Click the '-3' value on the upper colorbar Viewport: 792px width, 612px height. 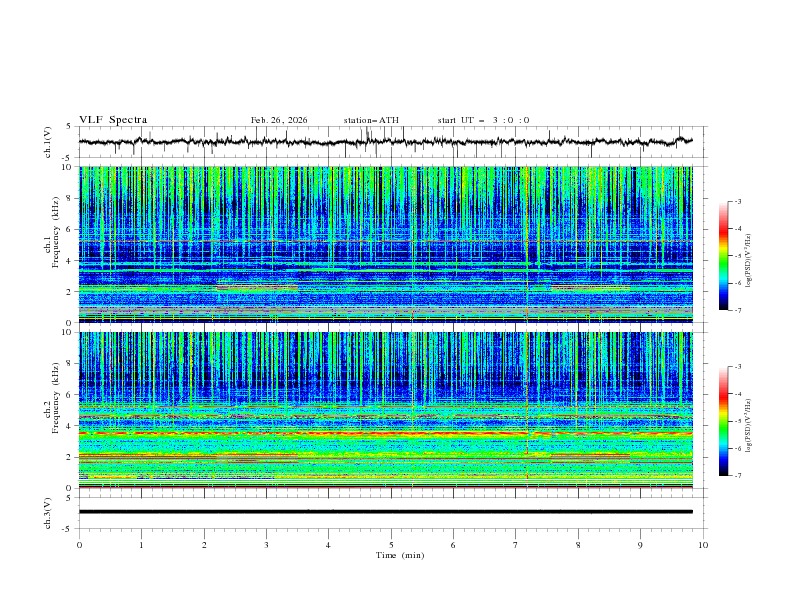738,202
